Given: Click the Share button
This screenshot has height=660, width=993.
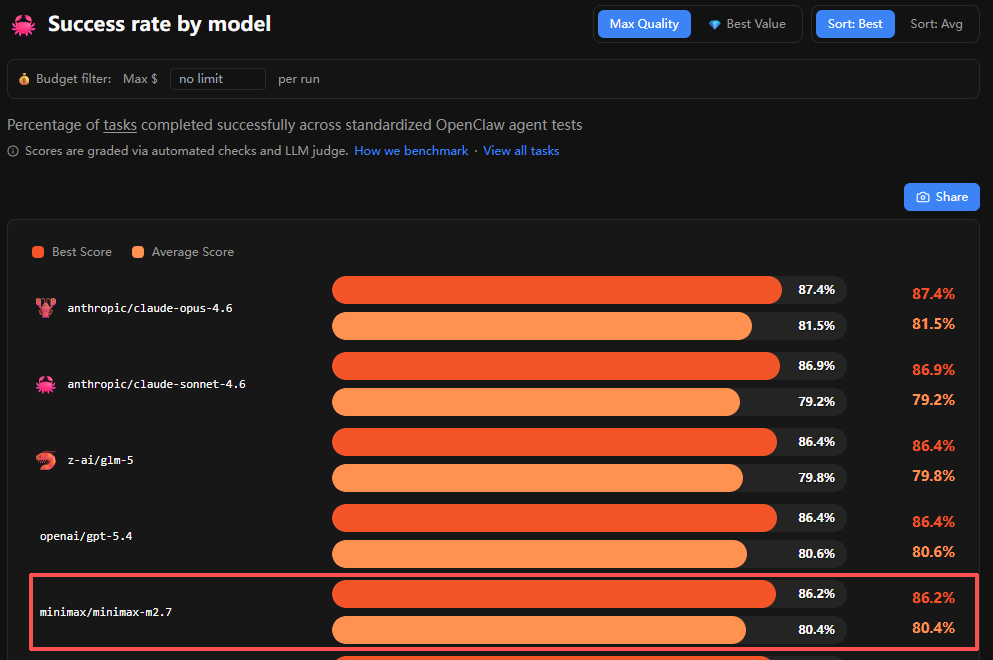Looking at the screenshot, I should click(x=942, y=197).
